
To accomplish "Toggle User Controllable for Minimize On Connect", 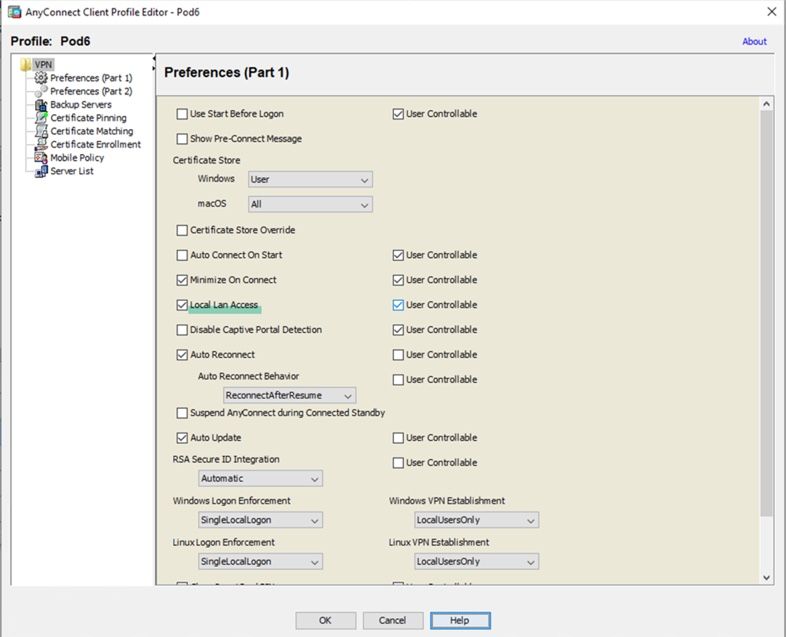I will [398, 280].
